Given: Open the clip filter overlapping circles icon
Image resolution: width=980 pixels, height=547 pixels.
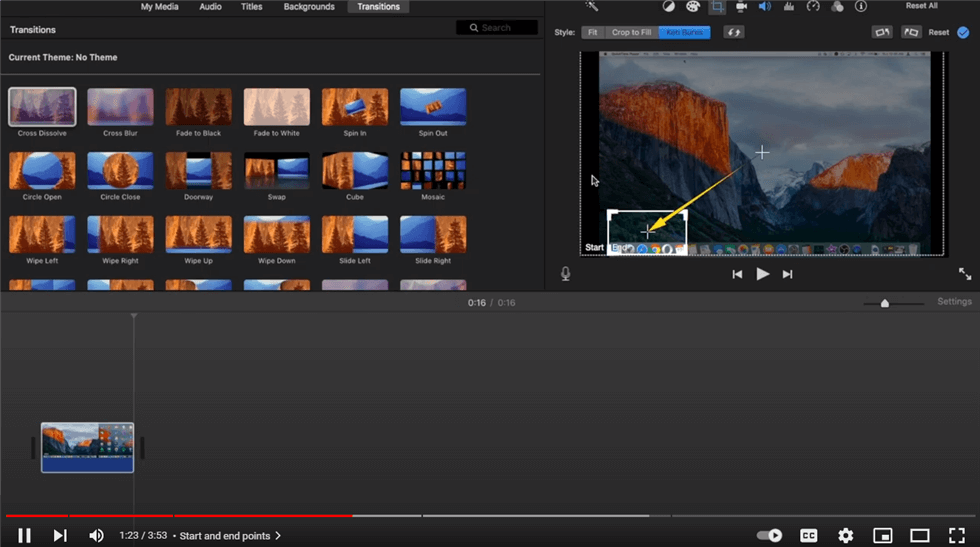Looking at the screenshot, I should 837,6.
